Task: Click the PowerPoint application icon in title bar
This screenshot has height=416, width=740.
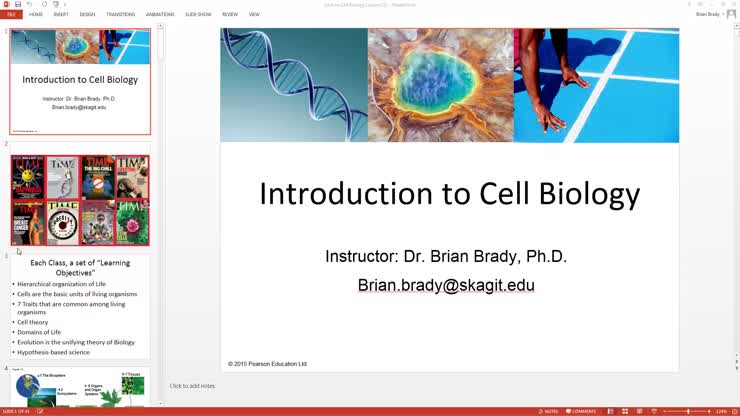Action: coord(6,4)
